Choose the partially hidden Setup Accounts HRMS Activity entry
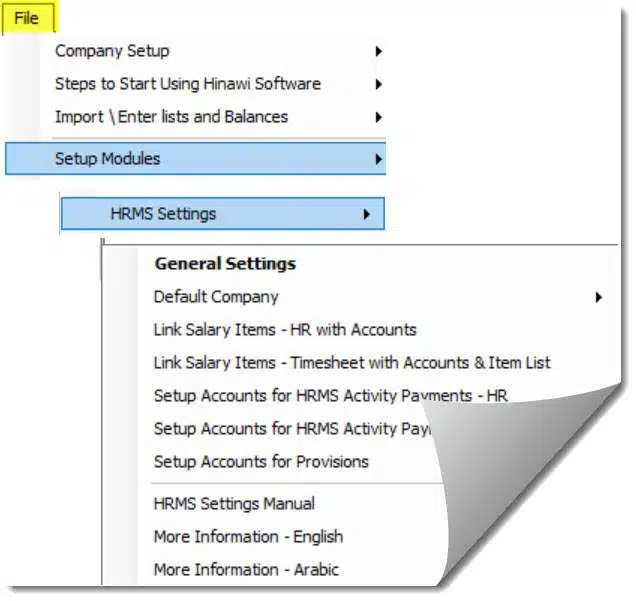The image size is (636, 601). point(292,429)
